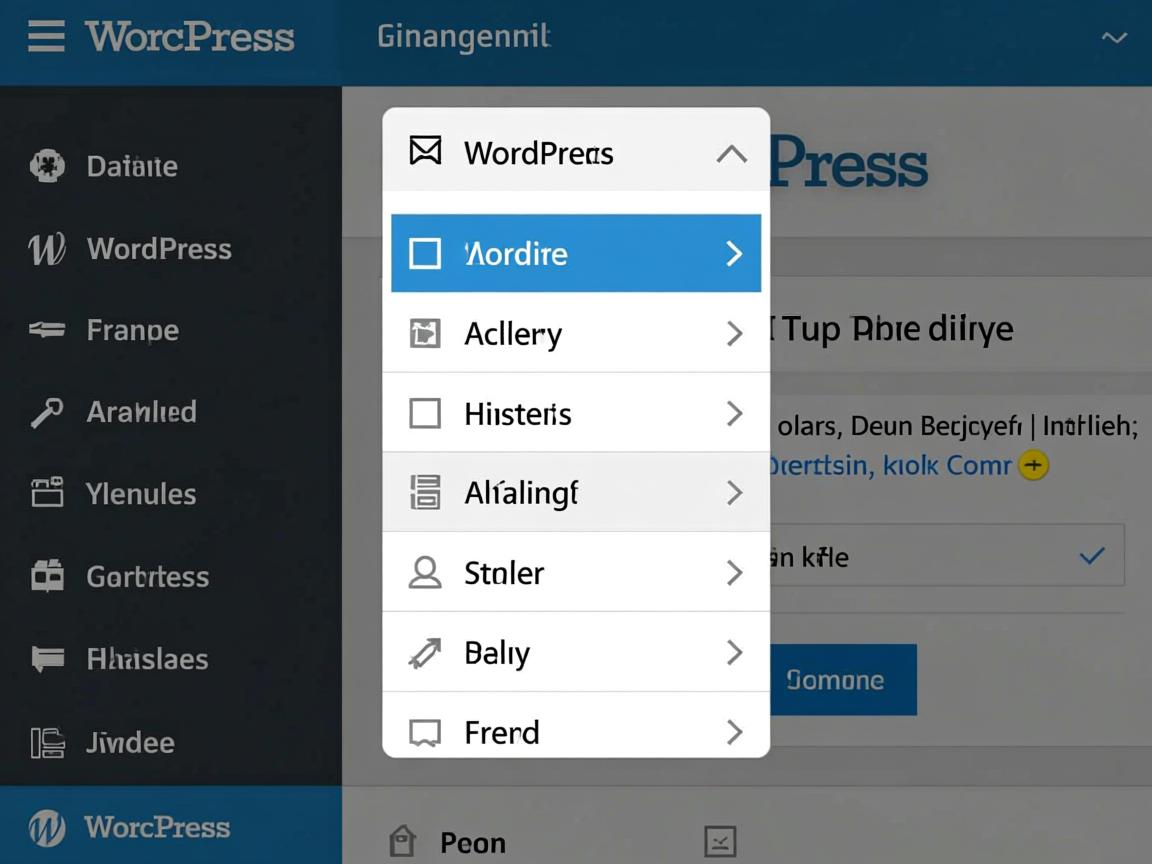This screenshot has height=864, width=1152.
Task: Open the Ylenules calendar icon
Action: pos(46,494)
